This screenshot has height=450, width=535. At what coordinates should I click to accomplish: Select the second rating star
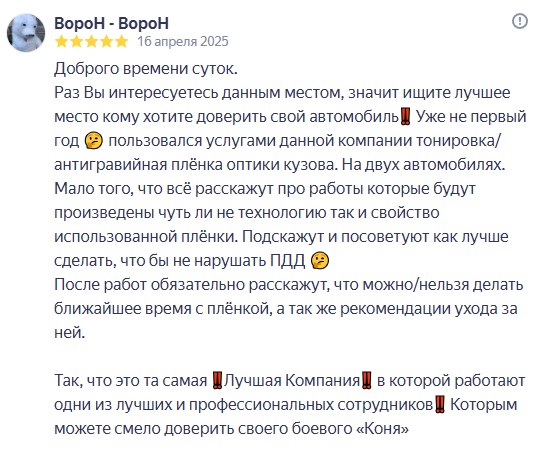click(76, 42)
